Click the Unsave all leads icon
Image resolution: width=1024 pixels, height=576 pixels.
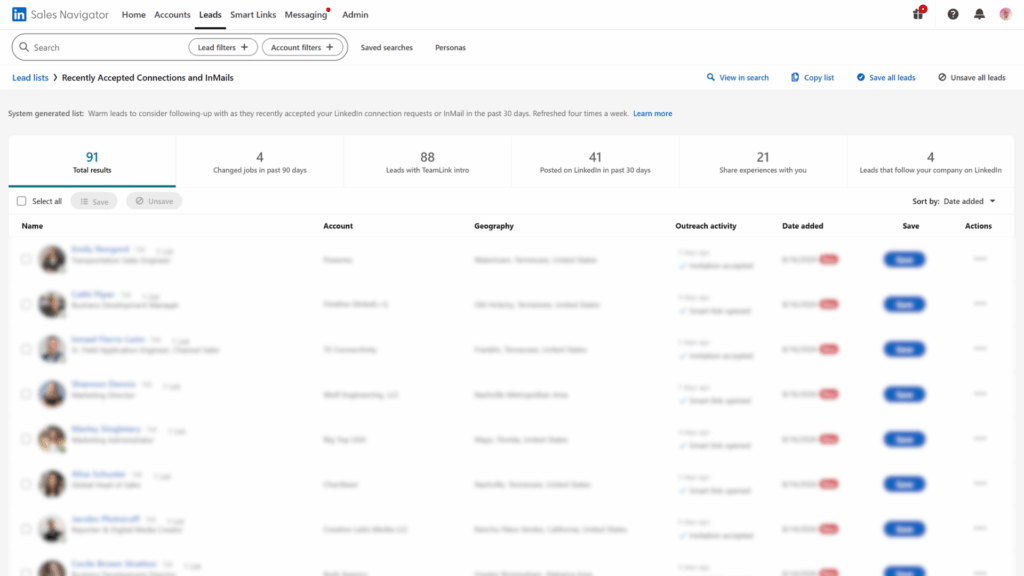pyautogui.click(x=942, y=77)
